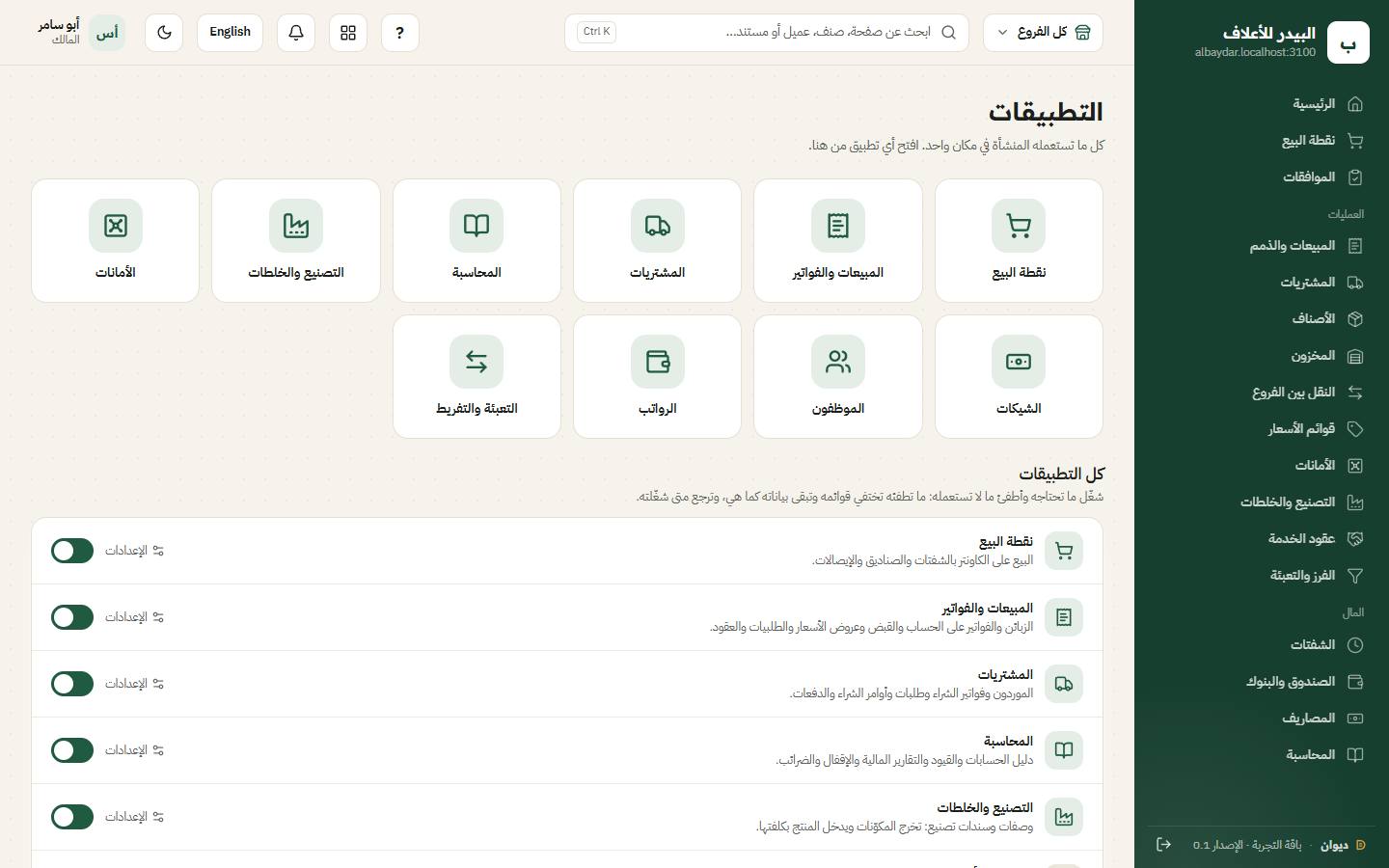This screenshot has width=1389, height=868.
Task: Open الإعدادات for المبيعات والفواتير row
Action: pos(134,617)
